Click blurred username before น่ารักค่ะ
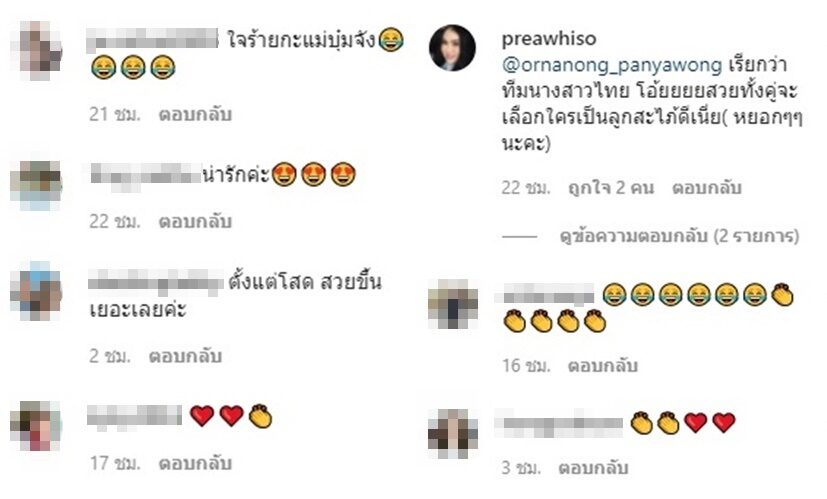The height and width of the screenshot is (499, 827). coord(145,174)
